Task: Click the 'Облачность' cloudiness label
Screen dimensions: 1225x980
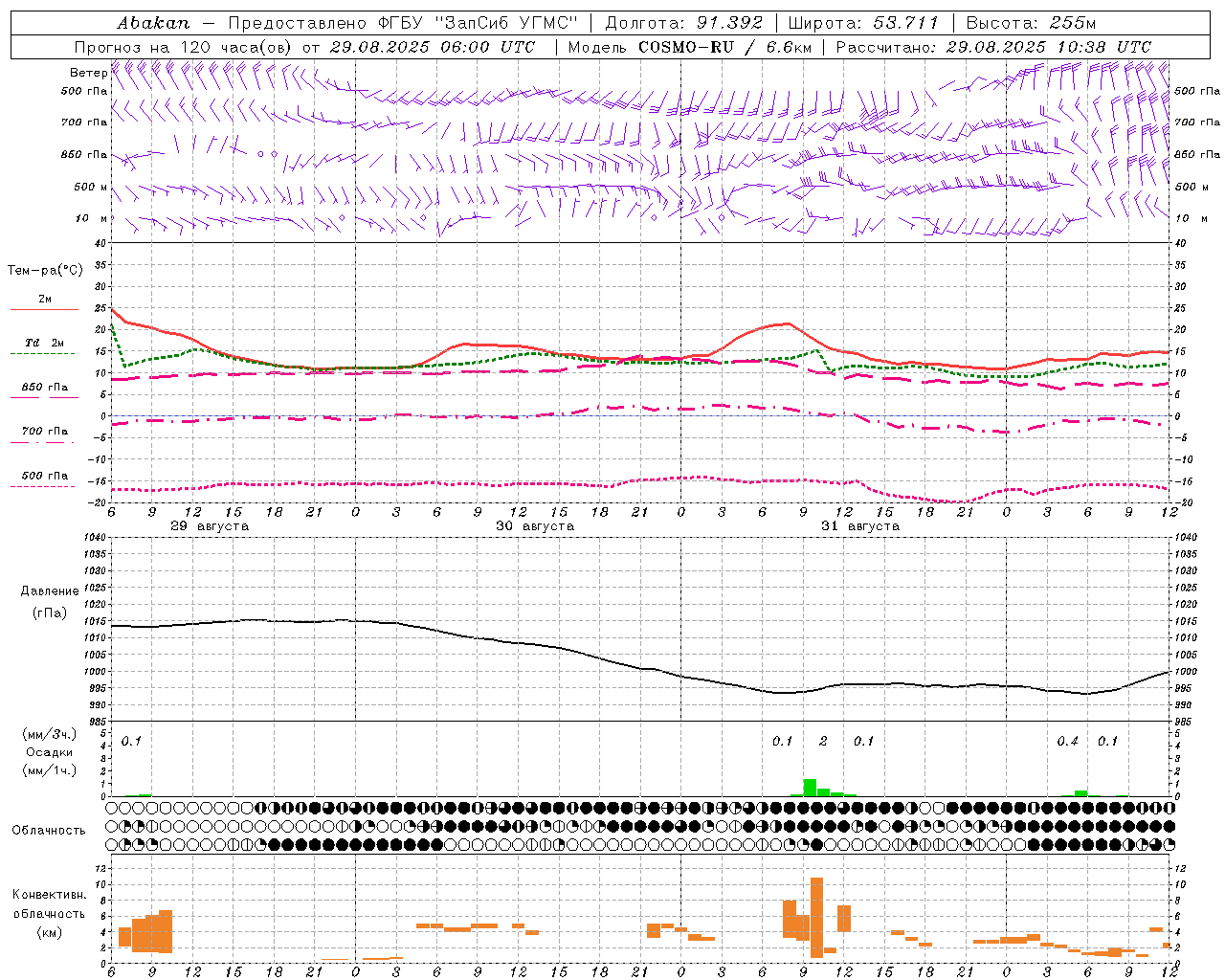Action: 49,831
